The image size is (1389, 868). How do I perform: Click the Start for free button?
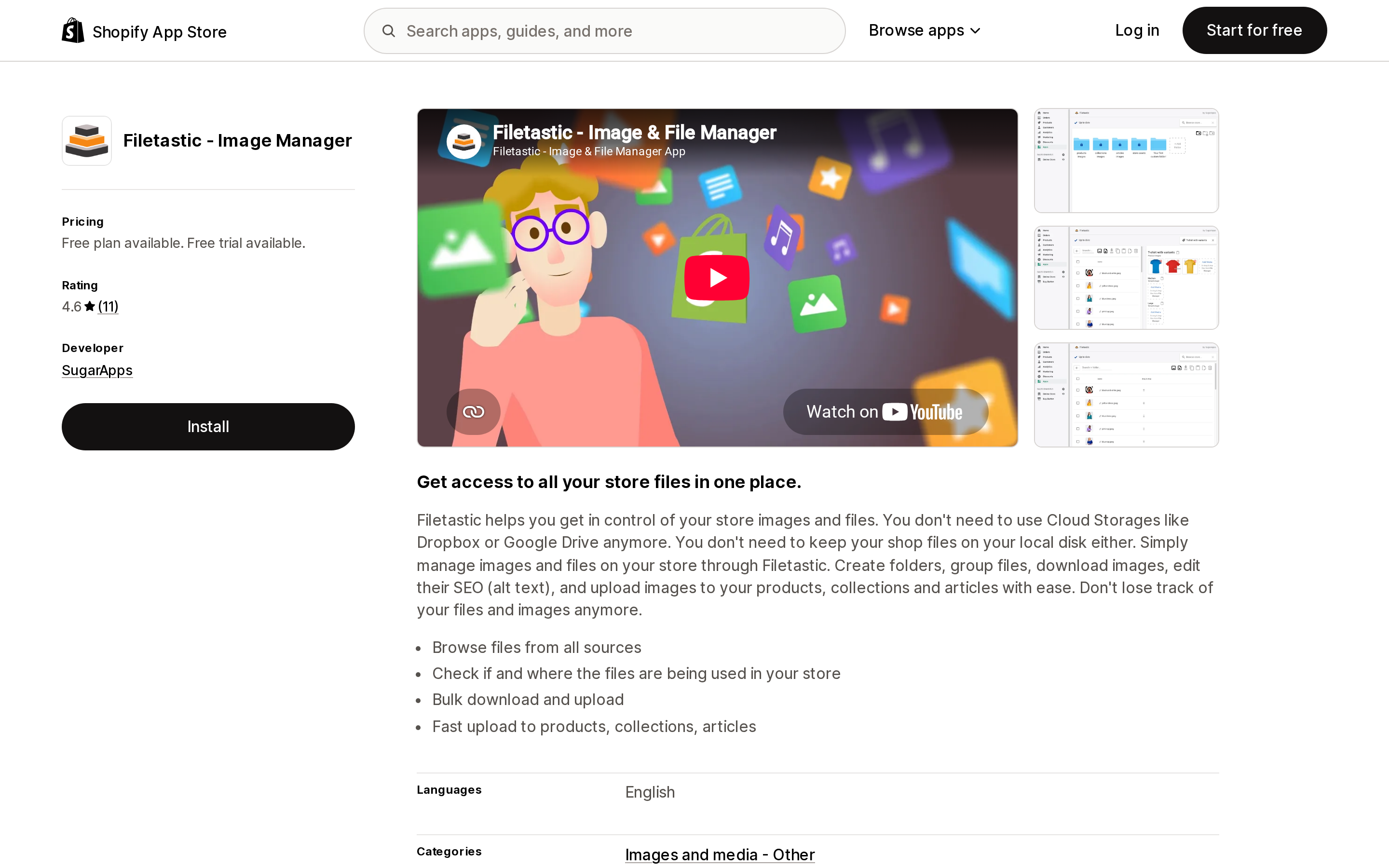point(1254,30)
